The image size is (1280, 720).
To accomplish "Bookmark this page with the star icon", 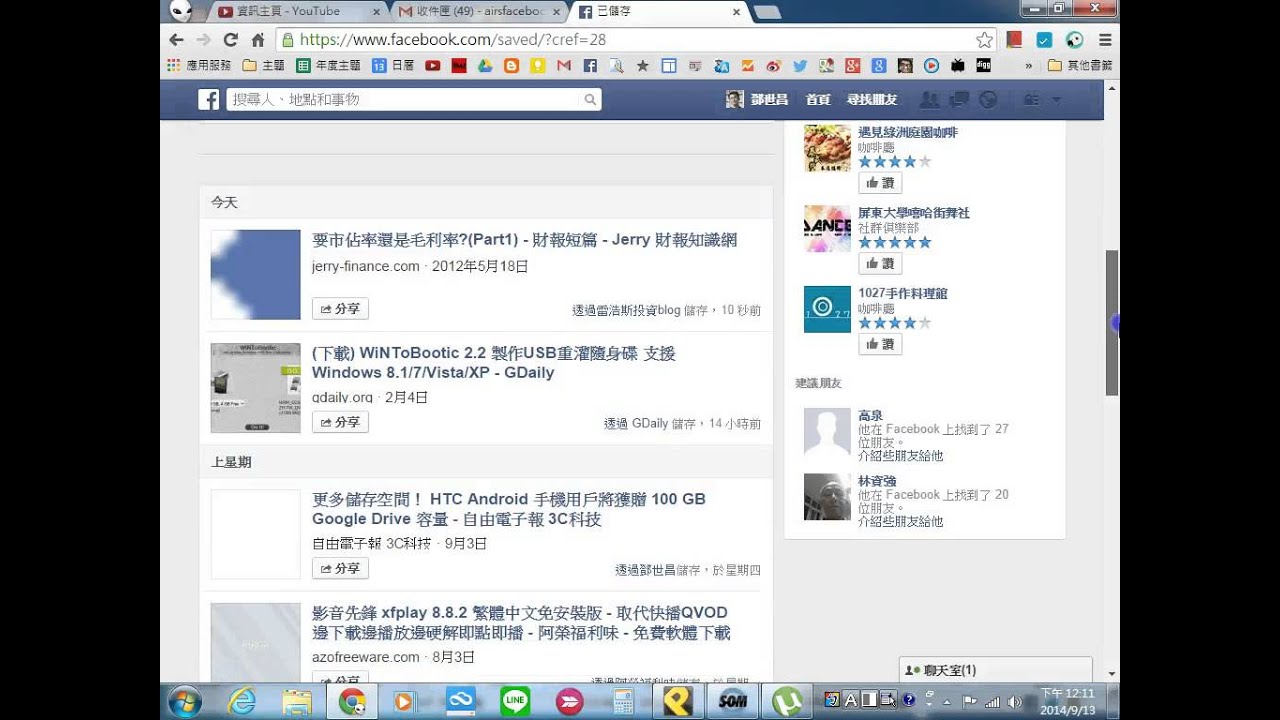I will pos(984,40).
